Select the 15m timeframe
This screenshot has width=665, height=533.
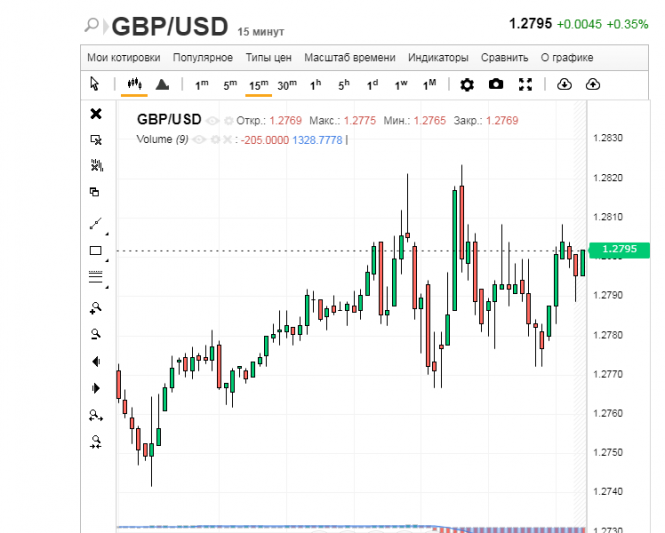[x=259, y=85]
